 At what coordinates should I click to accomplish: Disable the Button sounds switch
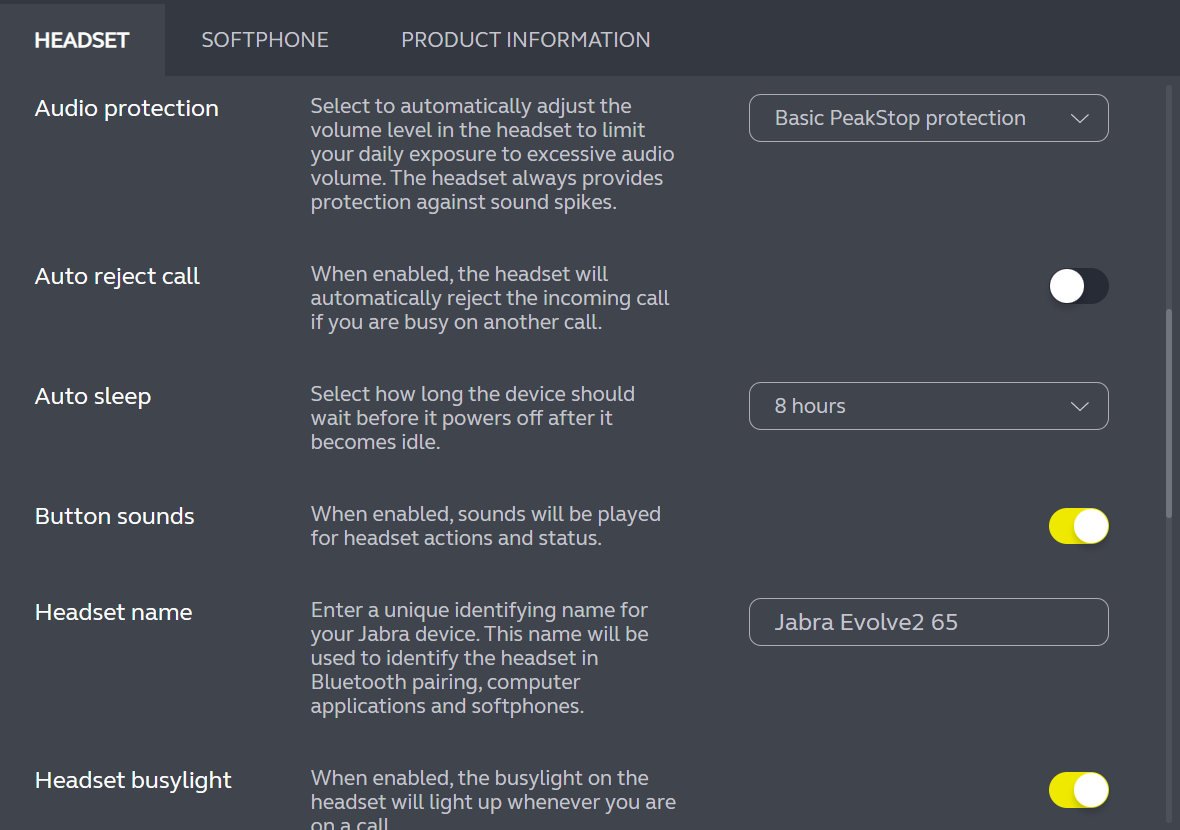tap(1078, 526)
